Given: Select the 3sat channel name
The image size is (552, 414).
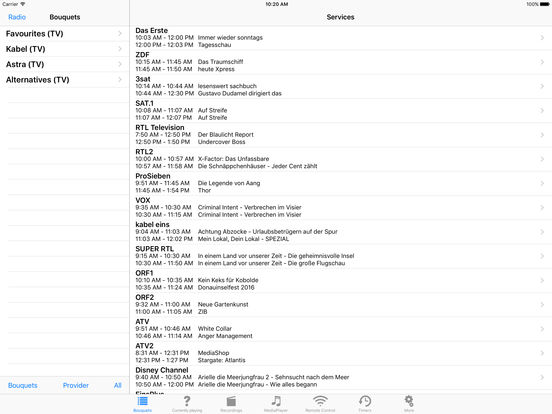Looking at the screenshot, I should click(x=143, y=79).
